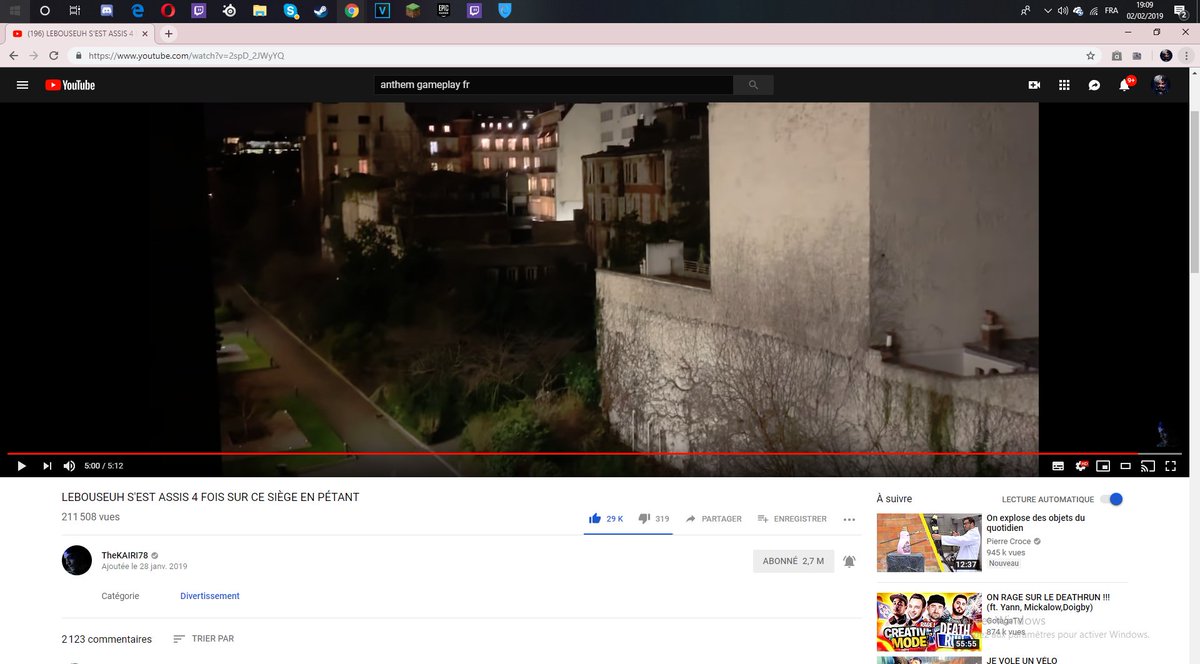Open Microsoft Edge from the taskbar
This screenshot has width=1200, height=664.
coord(138,10)
